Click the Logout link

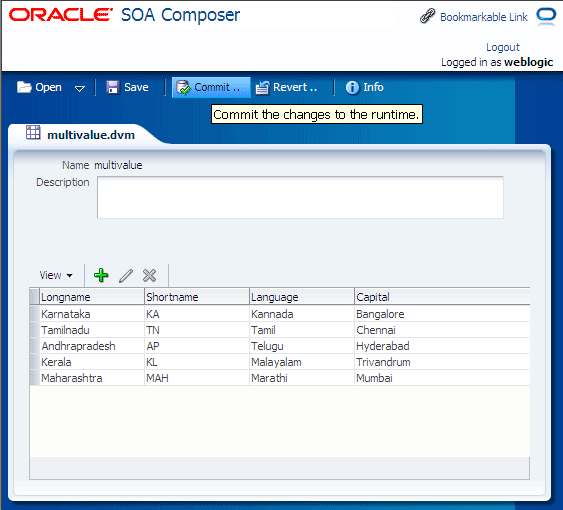(503, 47)
